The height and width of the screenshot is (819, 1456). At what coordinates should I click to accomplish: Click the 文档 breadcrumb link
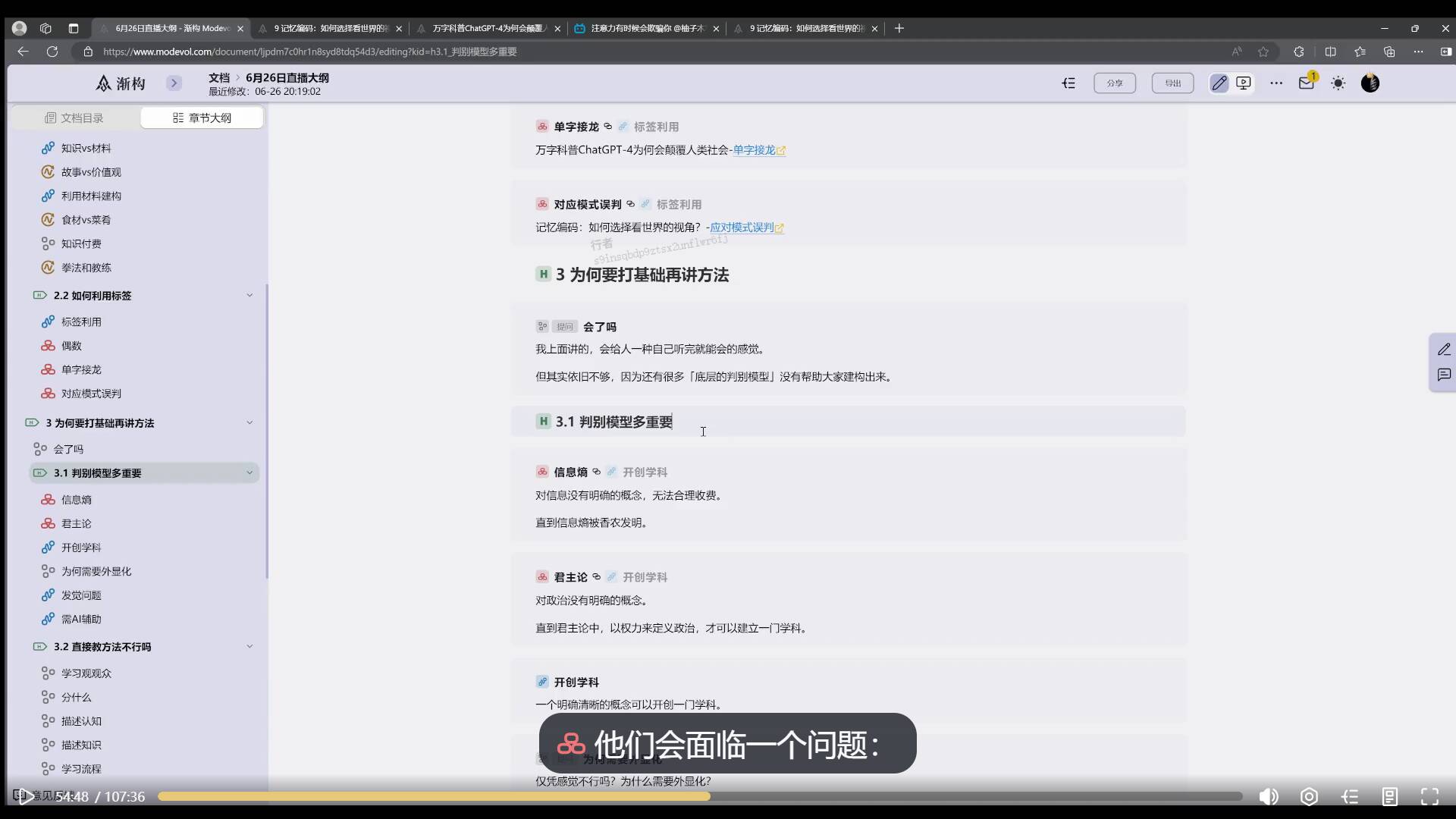(219, 77)
